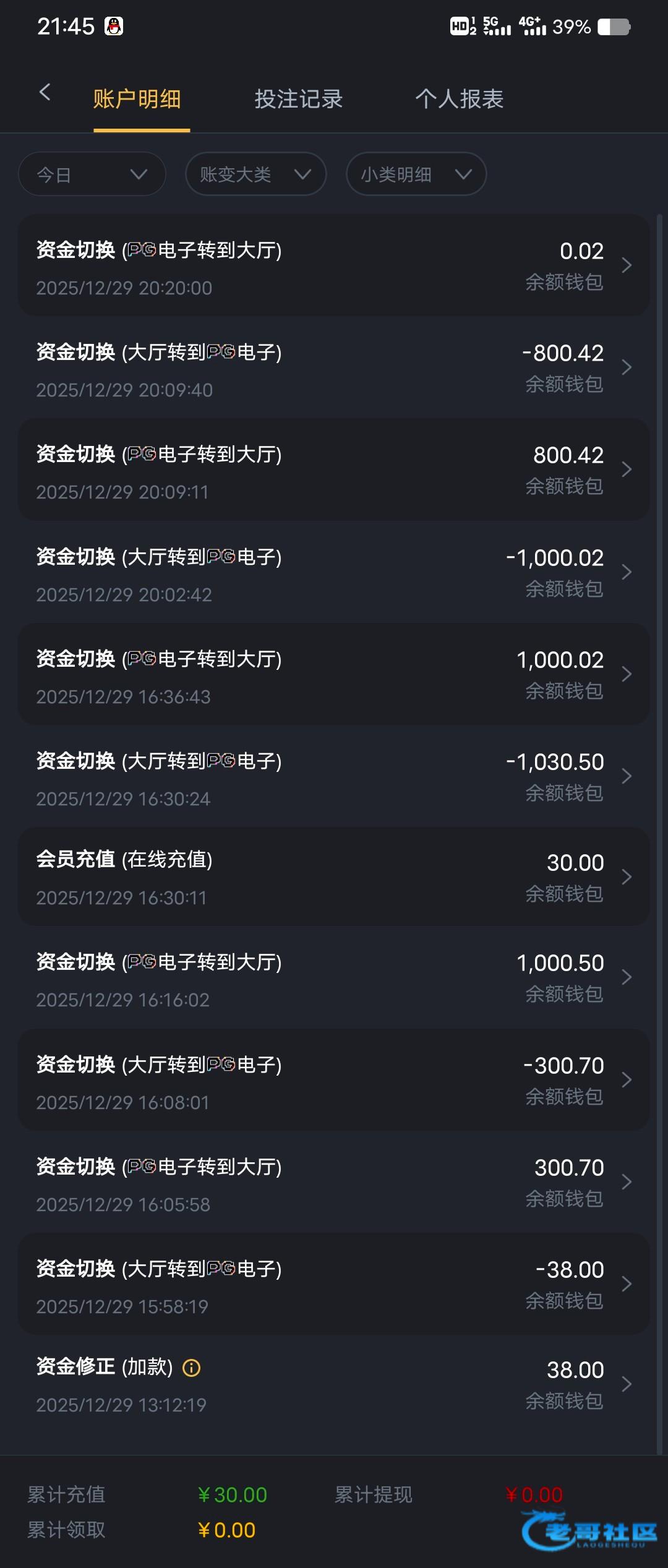Tap the QQ notification icon in status bar
The image size is (668, 1568).
point(114,27)
